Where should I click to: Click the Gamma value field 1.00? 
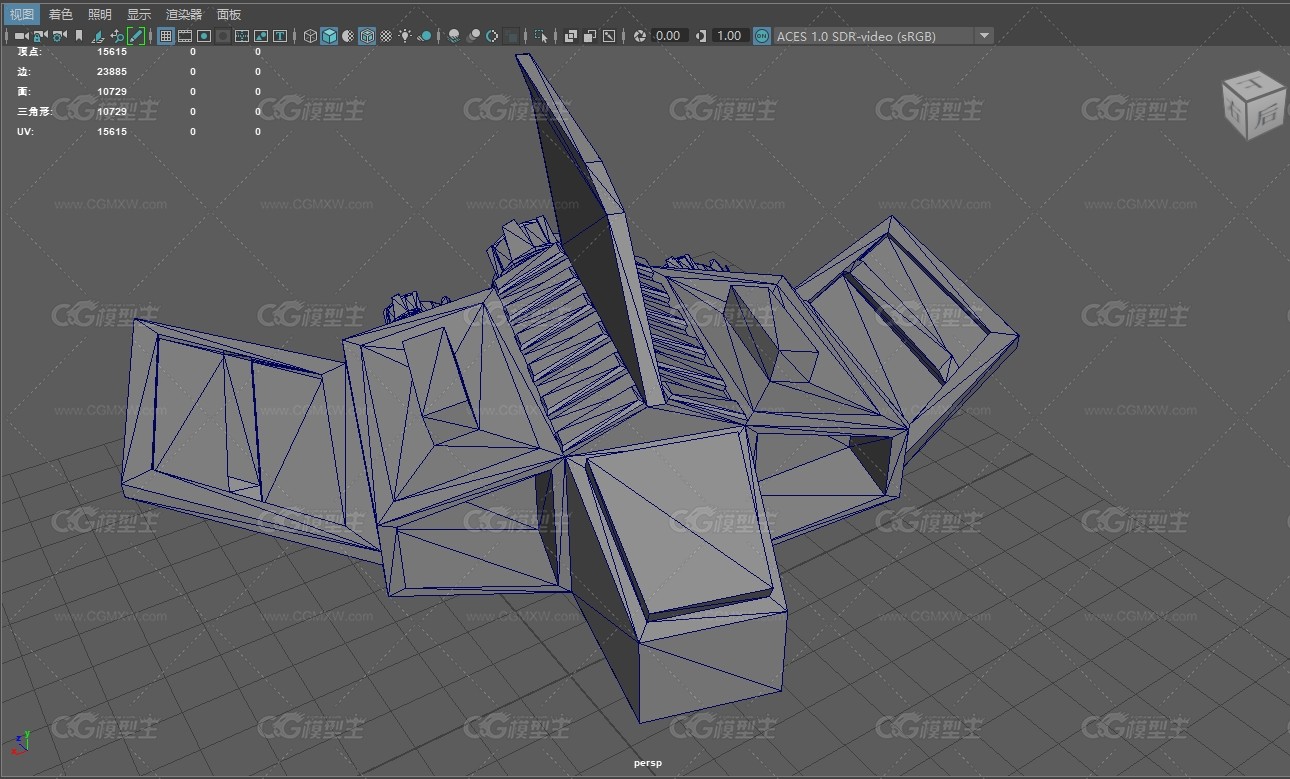point(729,36)
